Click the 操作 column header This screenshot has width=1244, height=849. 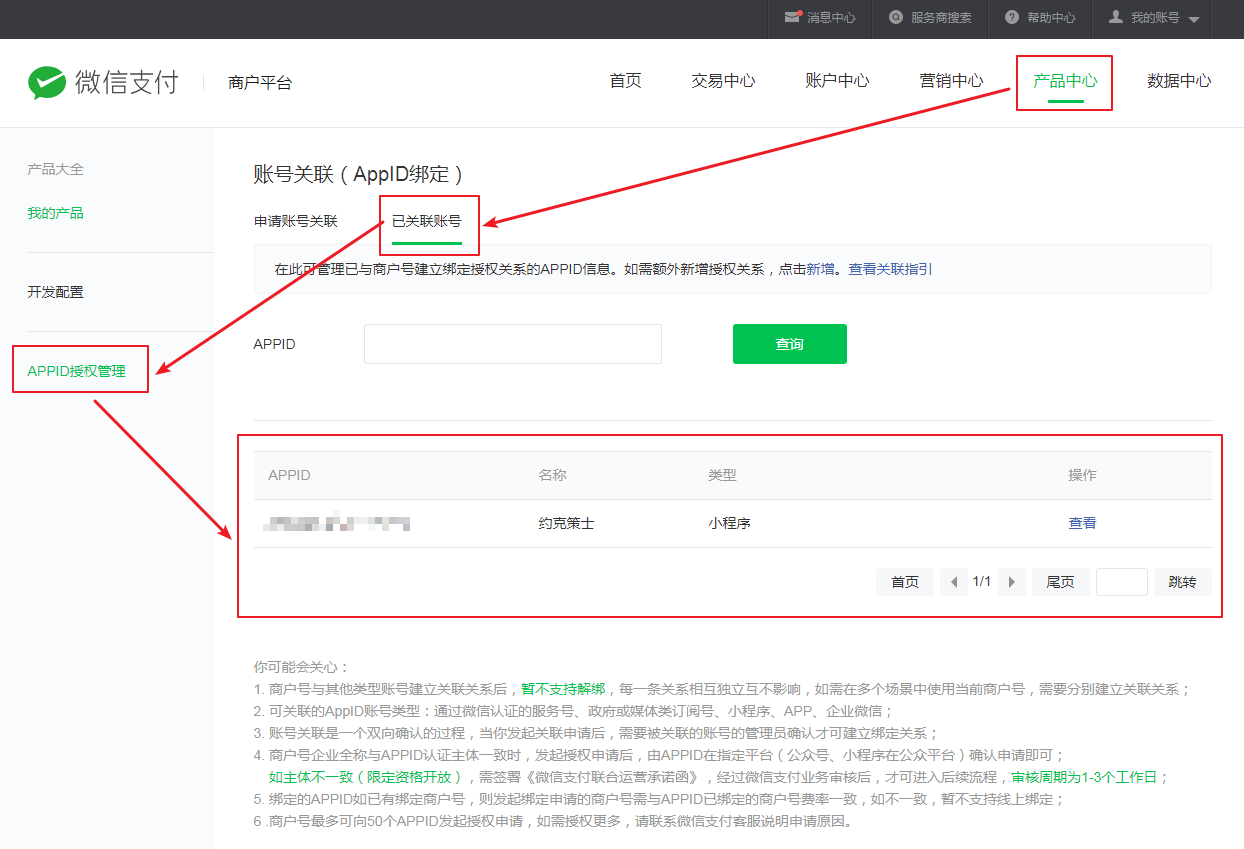1082,475
